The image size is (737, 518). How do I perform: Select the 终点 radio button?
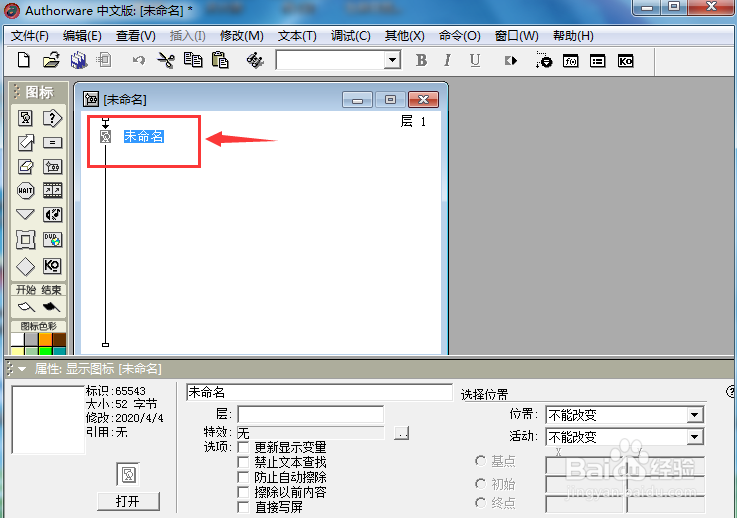click(x=480, y=503)
